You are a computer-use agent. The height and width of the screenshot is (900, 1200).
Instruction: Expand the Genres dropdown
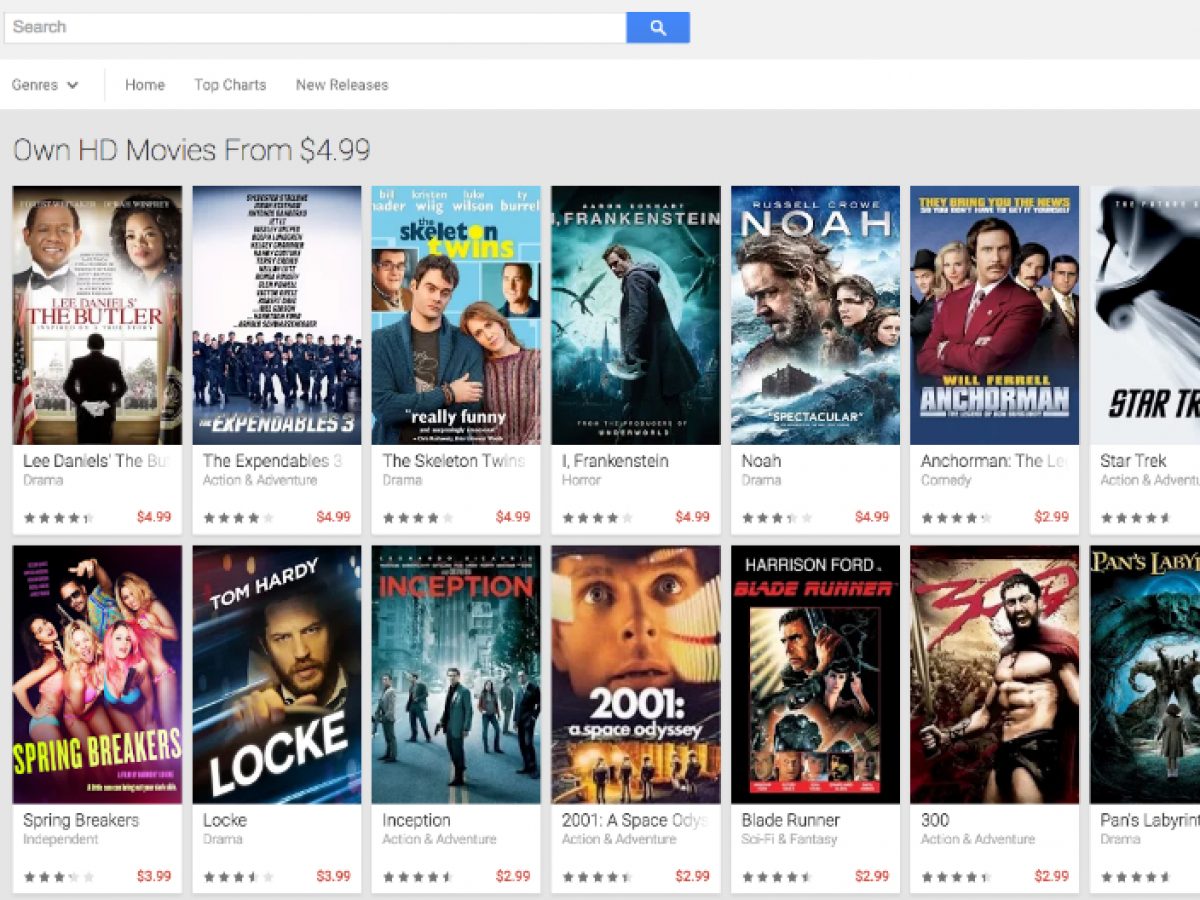click(x=45, y=85)
